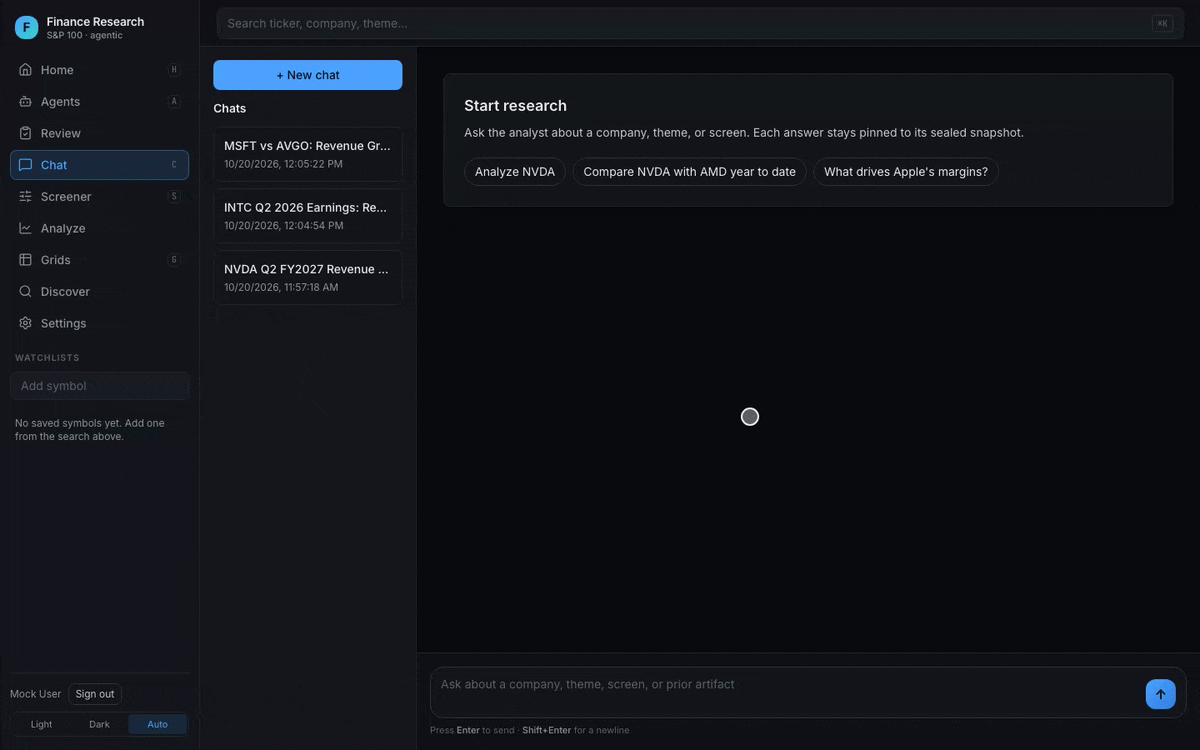Screen dimensions: 1200x750
Task: Open Settings from sidebar
Action: coord(99,323)
